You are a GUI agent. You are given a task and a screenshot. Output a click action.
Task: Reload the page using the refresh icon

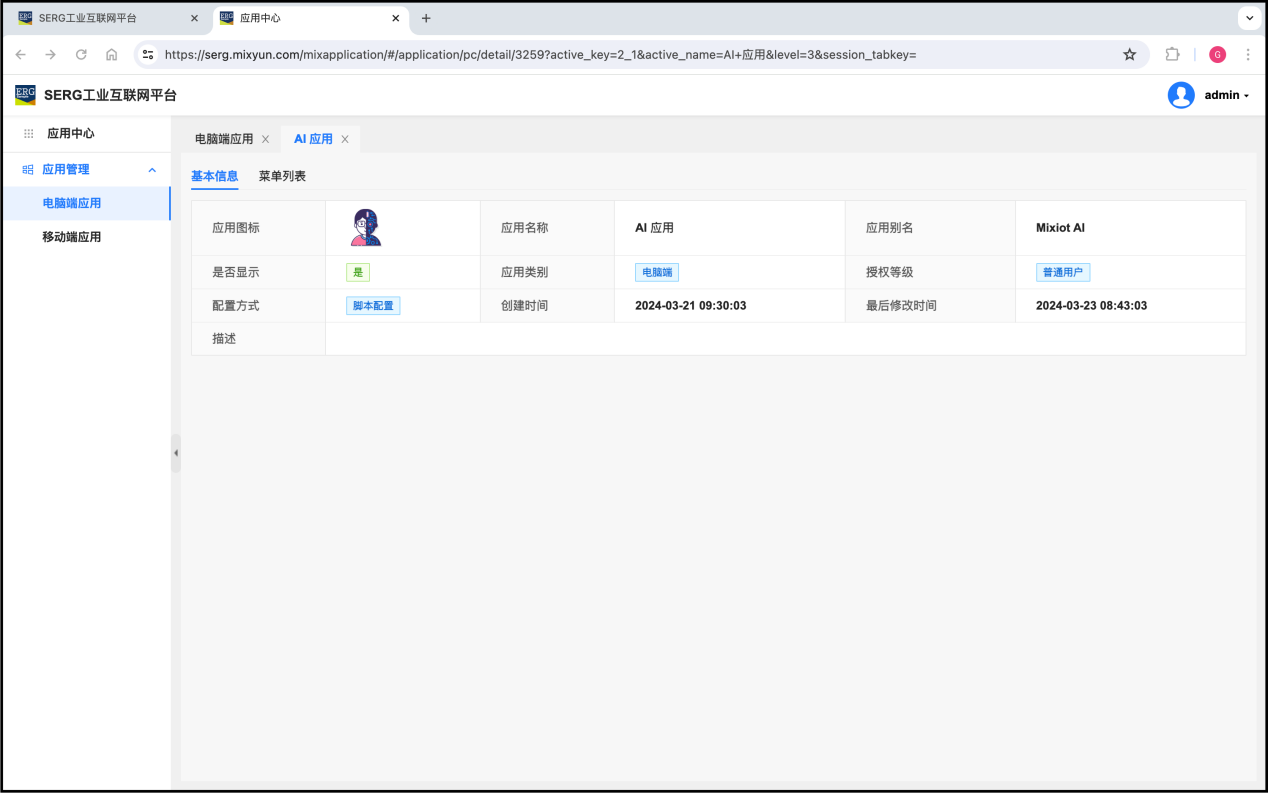(x=81, y=55)
